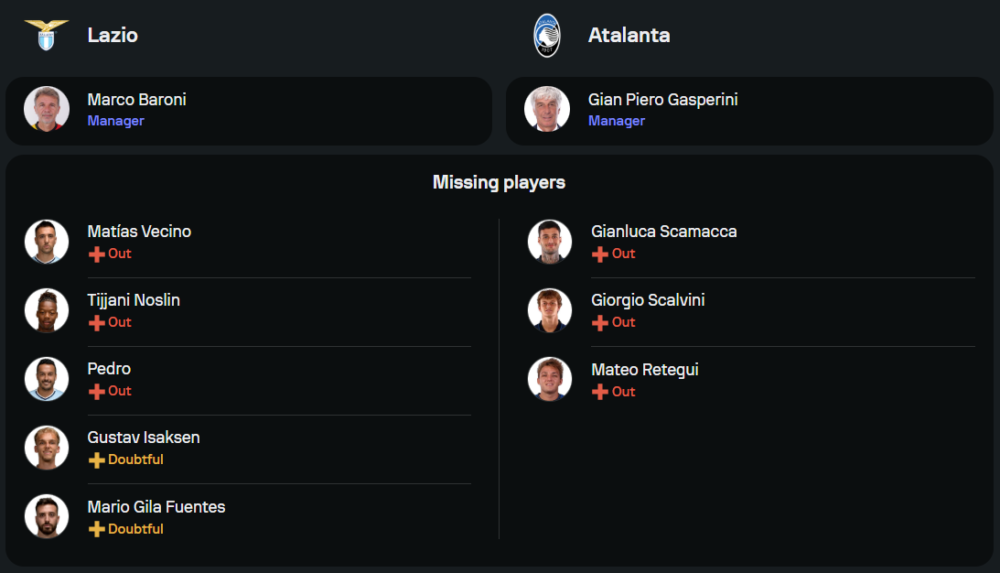Screen dimensions: 1000x573
Task: Select Pedro's player avatar
Action: [46, 379]
